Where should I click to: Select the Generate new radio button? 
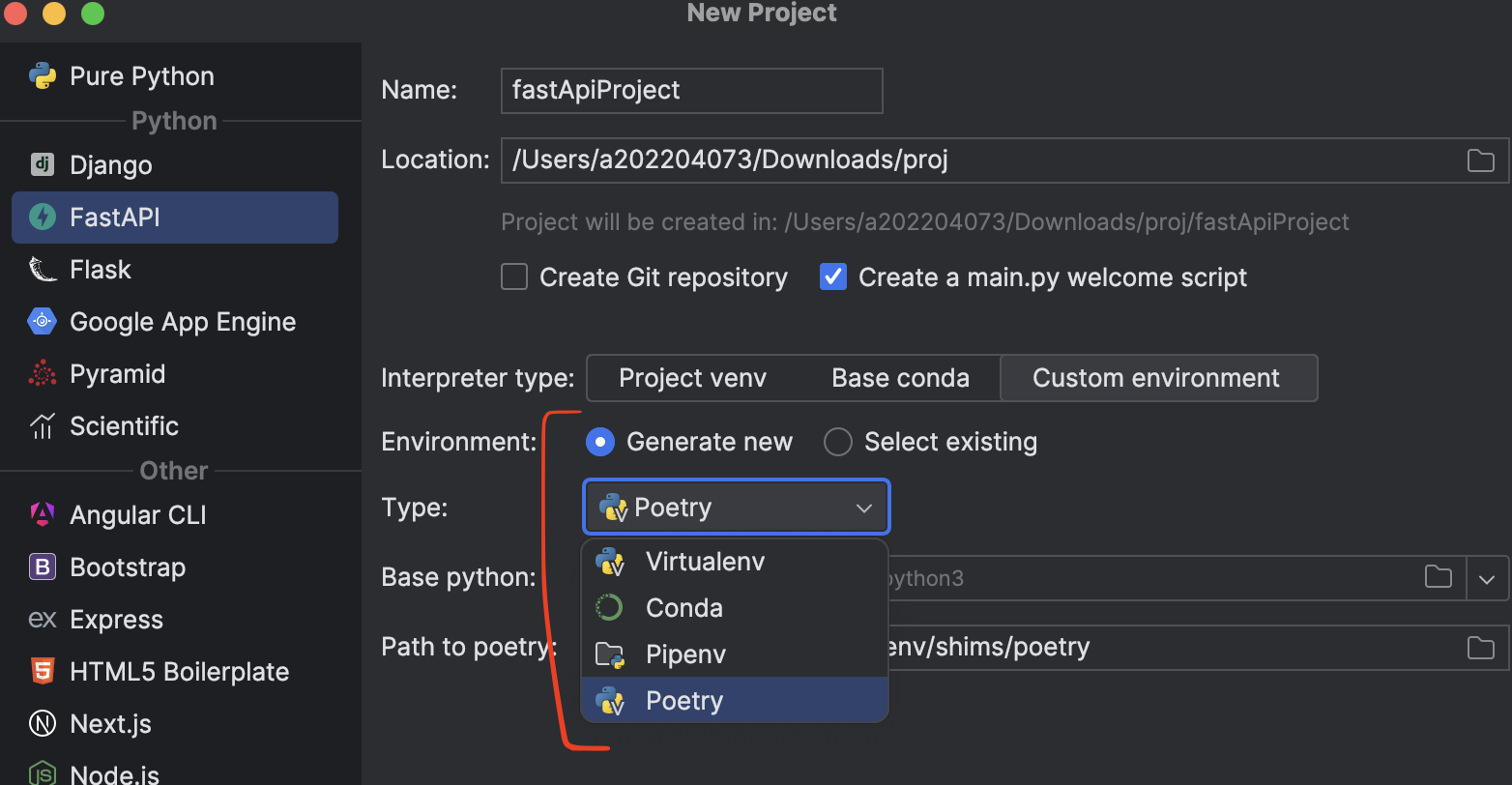(x=600, y=442)
